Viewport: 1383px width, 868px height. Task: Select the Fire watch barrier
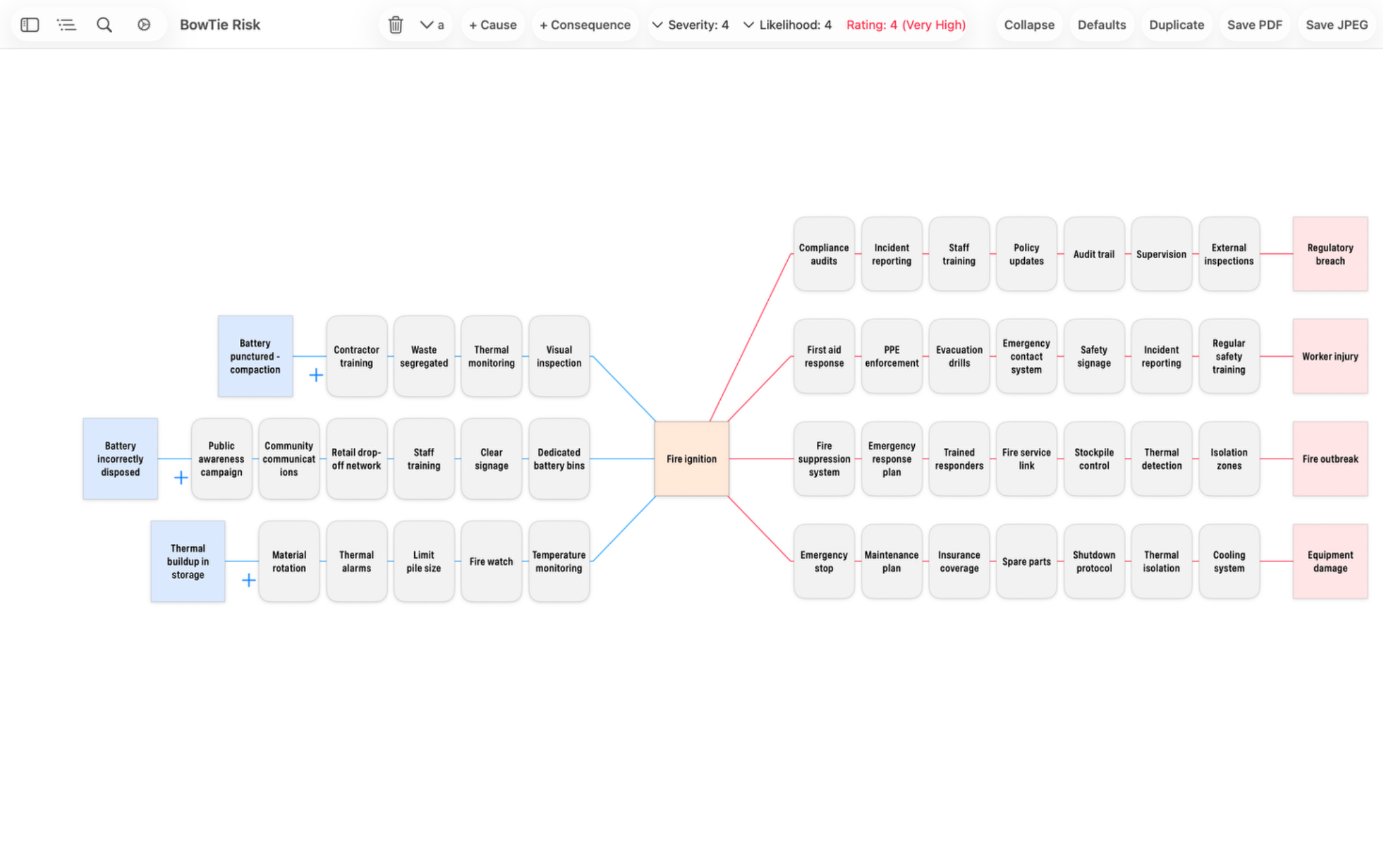coord(491,561)
